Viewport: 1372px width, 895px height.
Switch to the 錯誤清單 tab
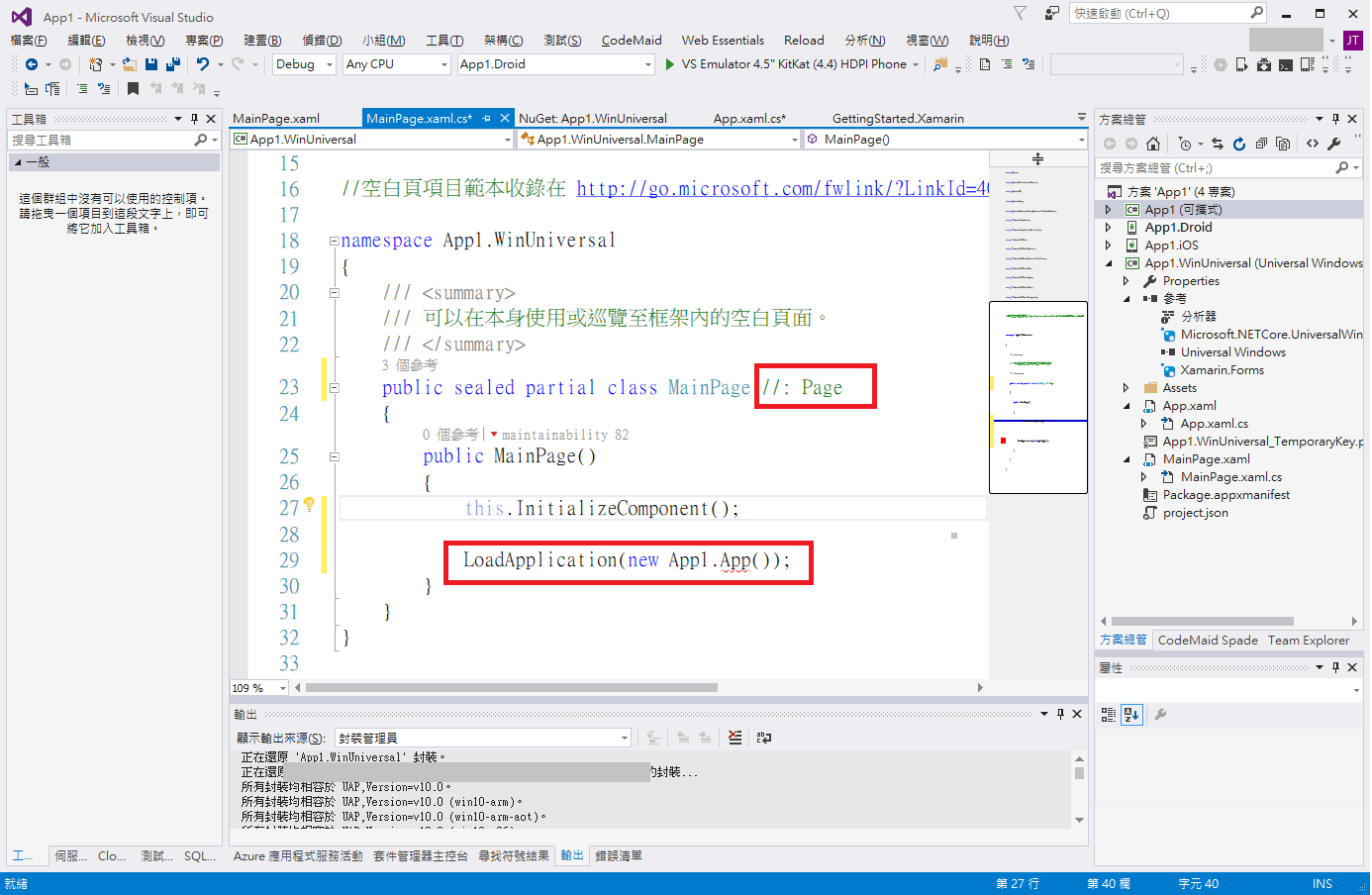pos(619,856)
